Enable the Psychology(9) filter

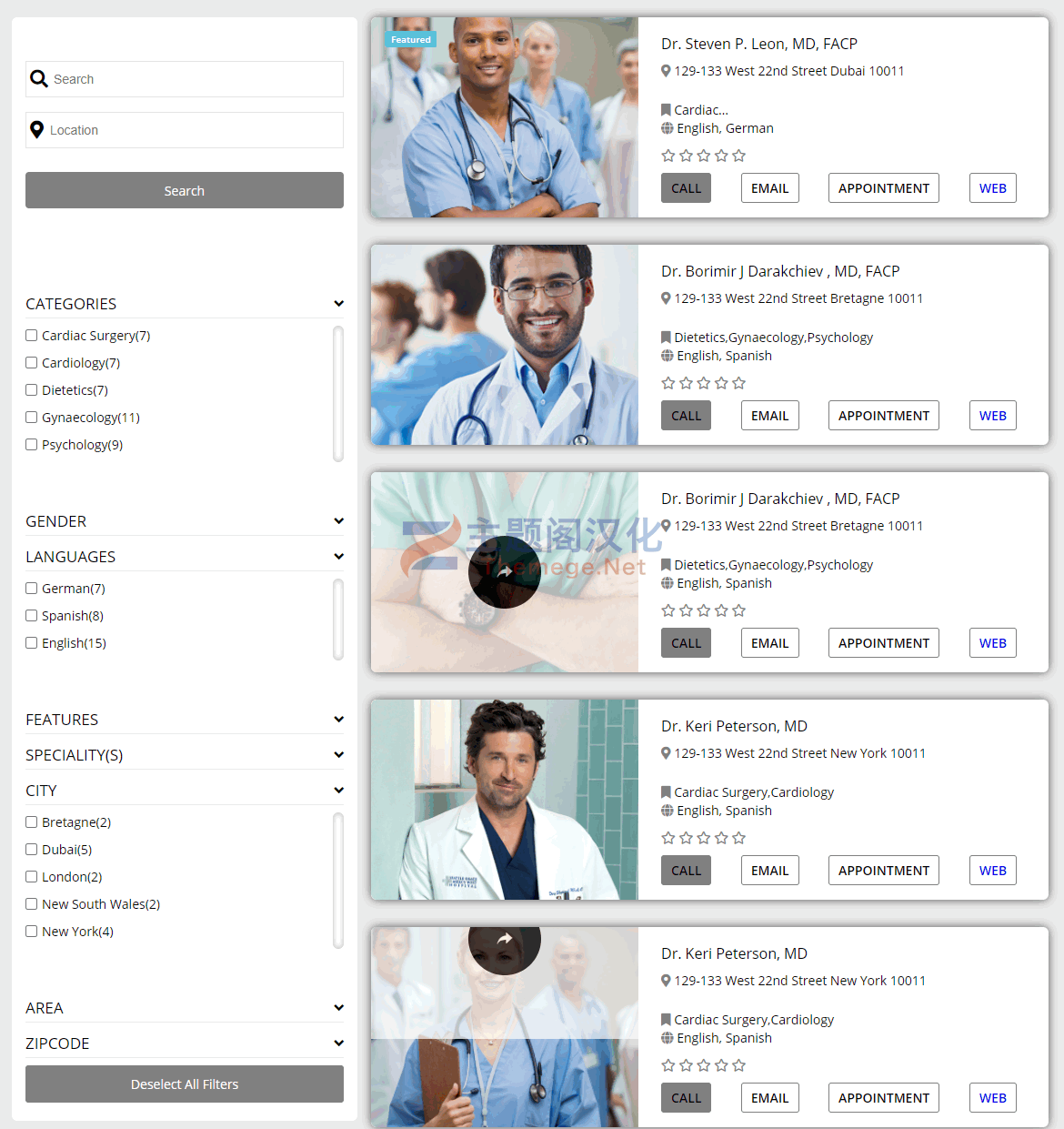tap(32, 445)
